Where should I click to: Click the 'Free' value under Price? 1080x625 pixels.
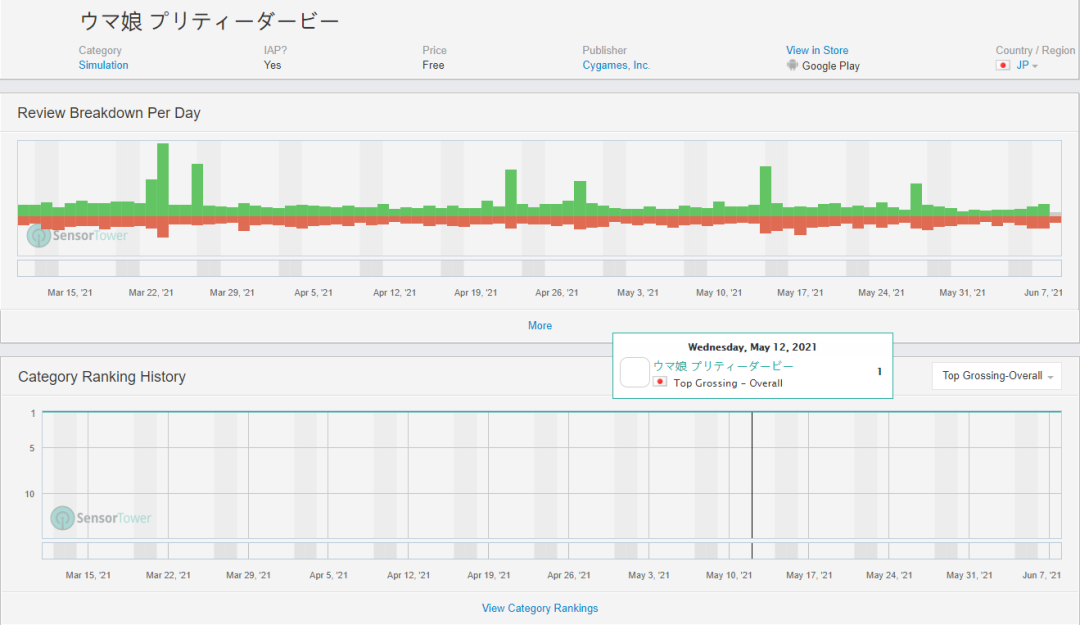[433, 65]
